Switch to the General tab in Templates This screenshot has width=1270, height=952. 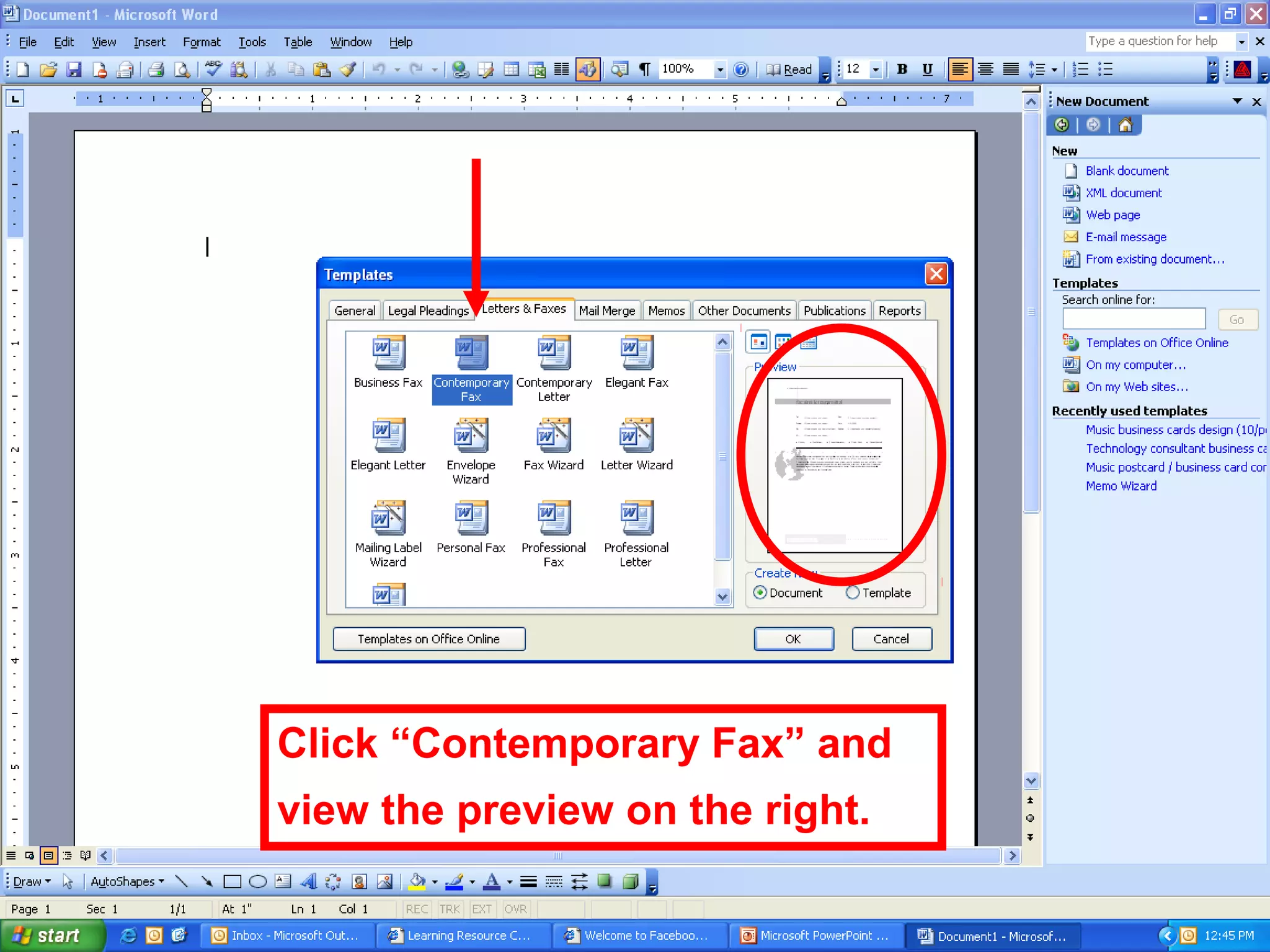coord(355,311)
